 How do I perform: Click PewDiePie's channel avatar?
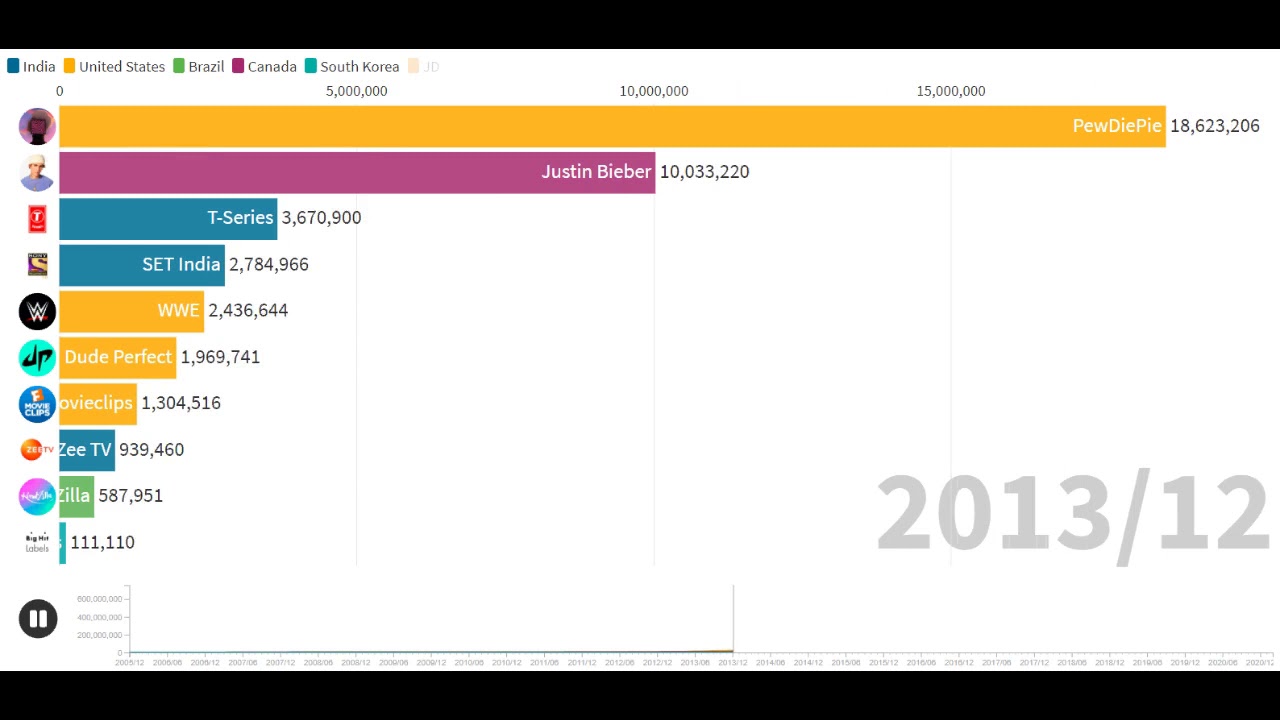click(x=37, y=127)
